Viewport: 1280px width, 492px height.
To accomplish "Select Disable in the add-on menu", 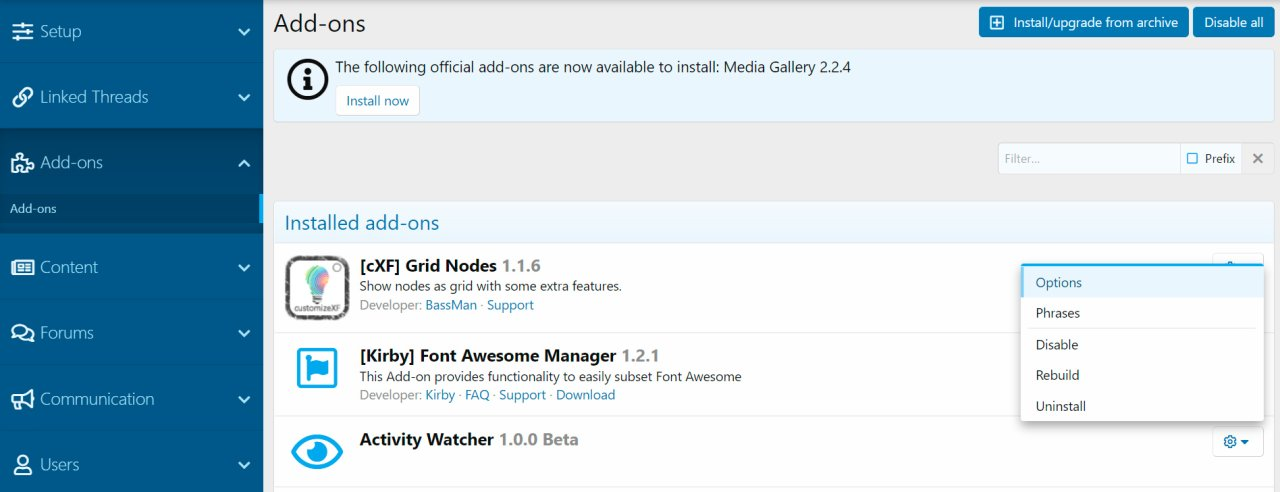I will [x=1057, y=345].
